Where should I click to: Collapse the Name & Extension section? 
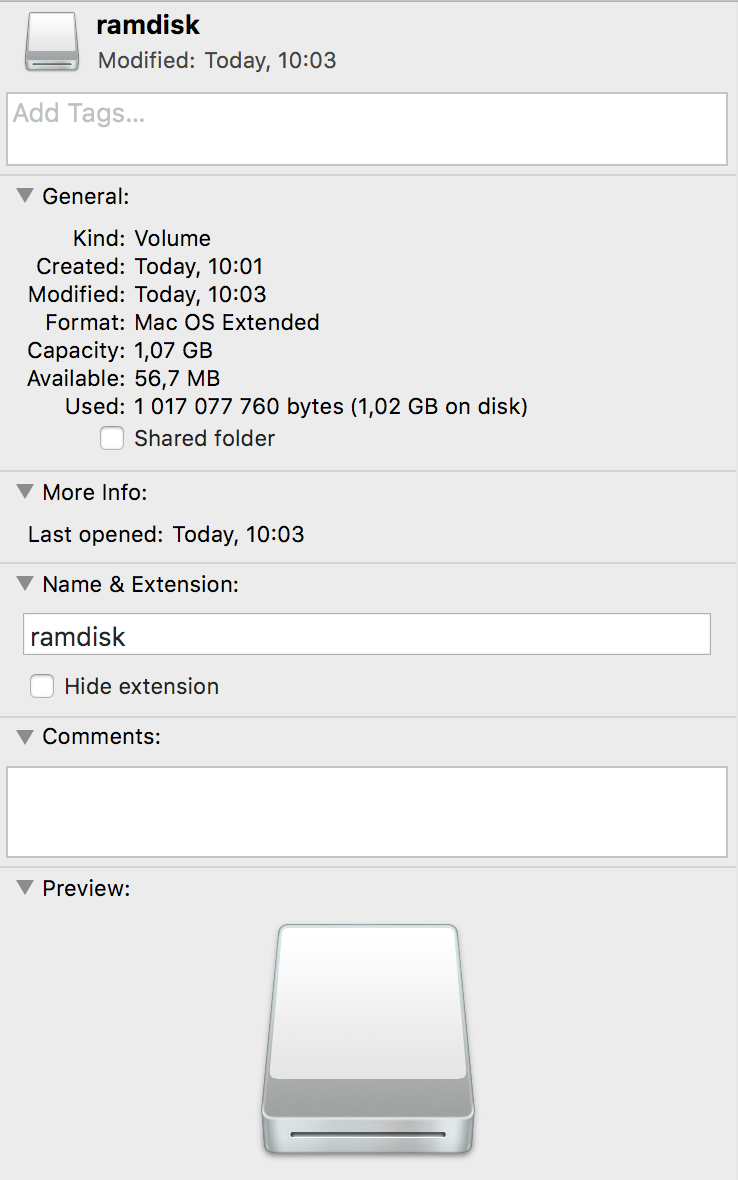[x=26, y=584]
